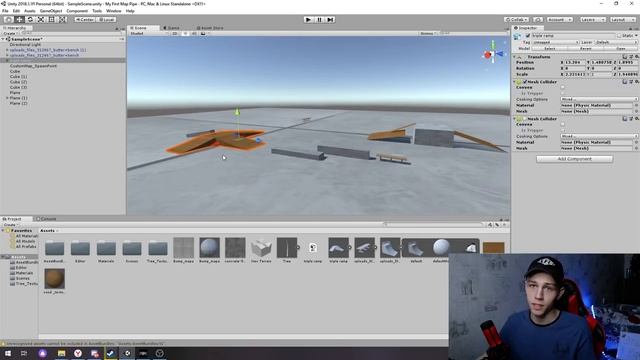Toggle the Static checkbox
This screenshot has width=640, height=360.
(x=619, y=36)
